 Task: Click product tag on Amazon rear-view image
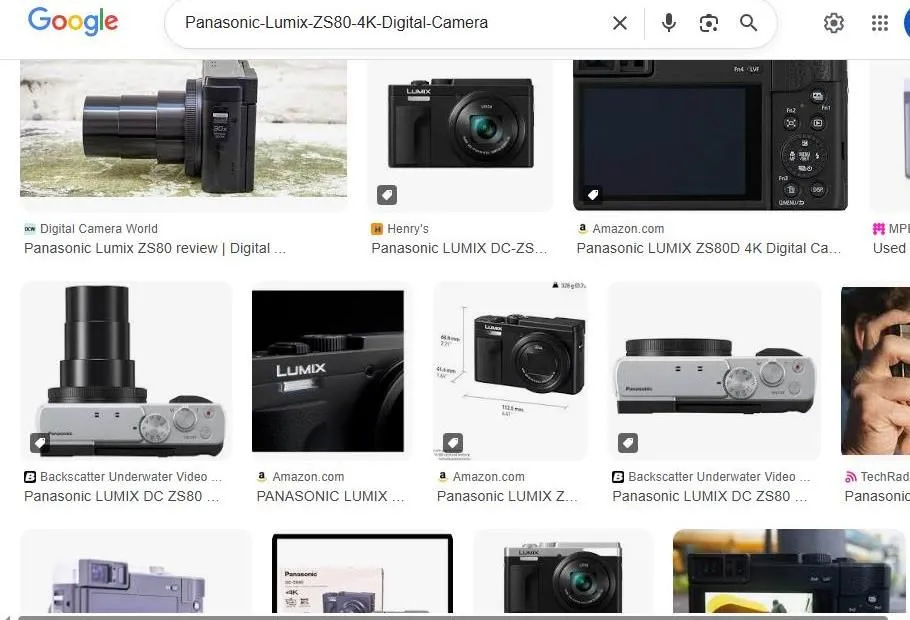[x=593, y=195]
